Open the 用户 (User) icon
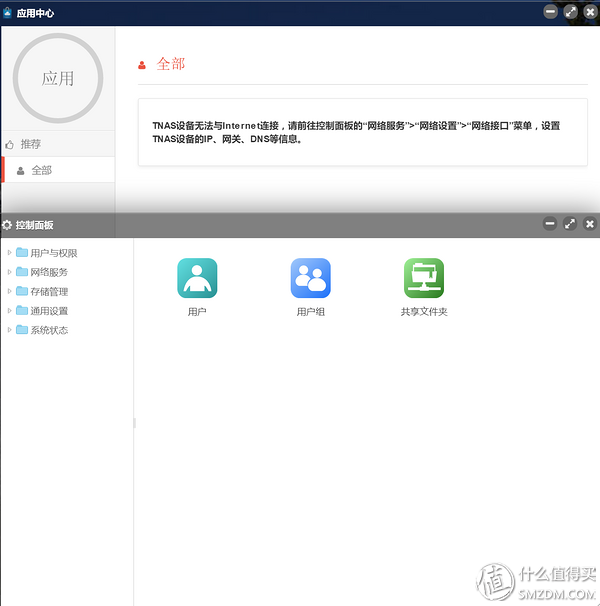The image size is (600, 606). click(x=197, y=278)
